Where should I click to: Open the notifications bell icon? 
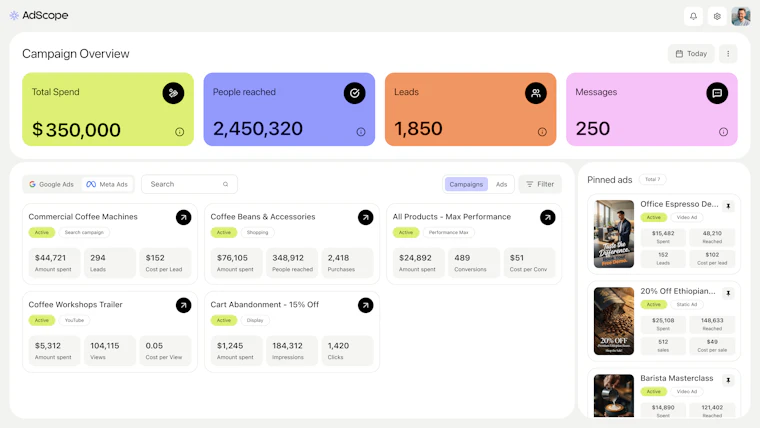[693, 16]
